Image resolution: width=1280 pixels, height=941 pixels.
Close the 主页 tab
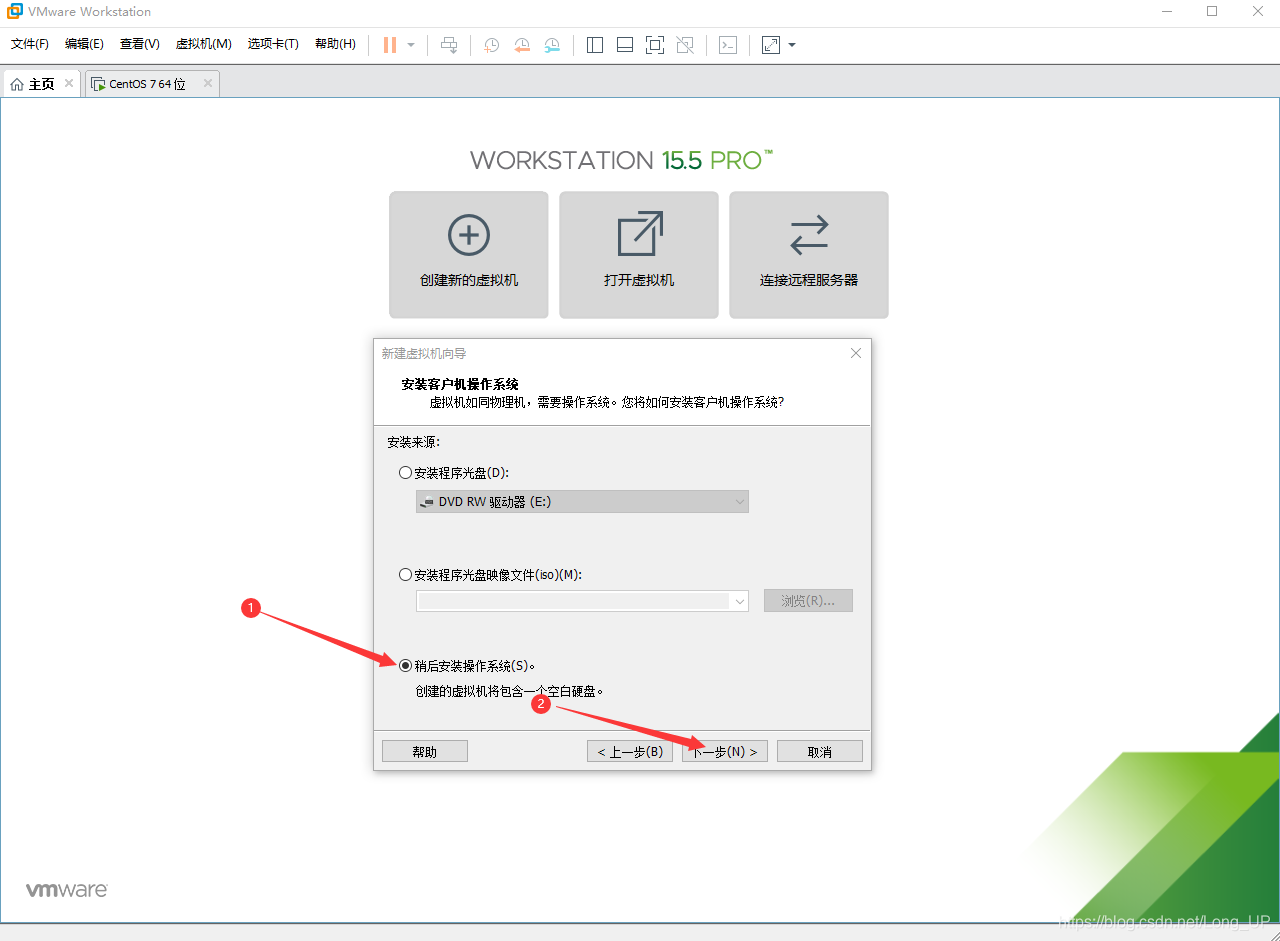coord(69,84)
